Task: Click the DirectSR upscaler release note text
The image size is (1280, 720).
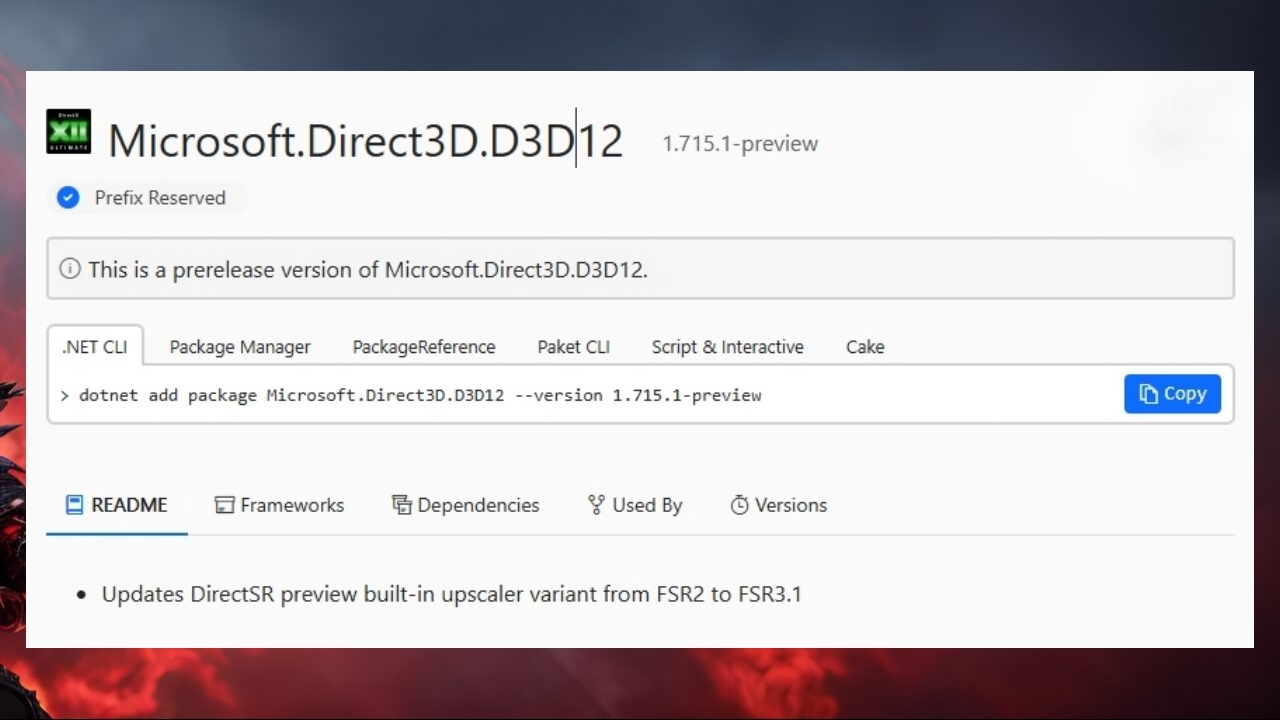Action: pos(452,594)
